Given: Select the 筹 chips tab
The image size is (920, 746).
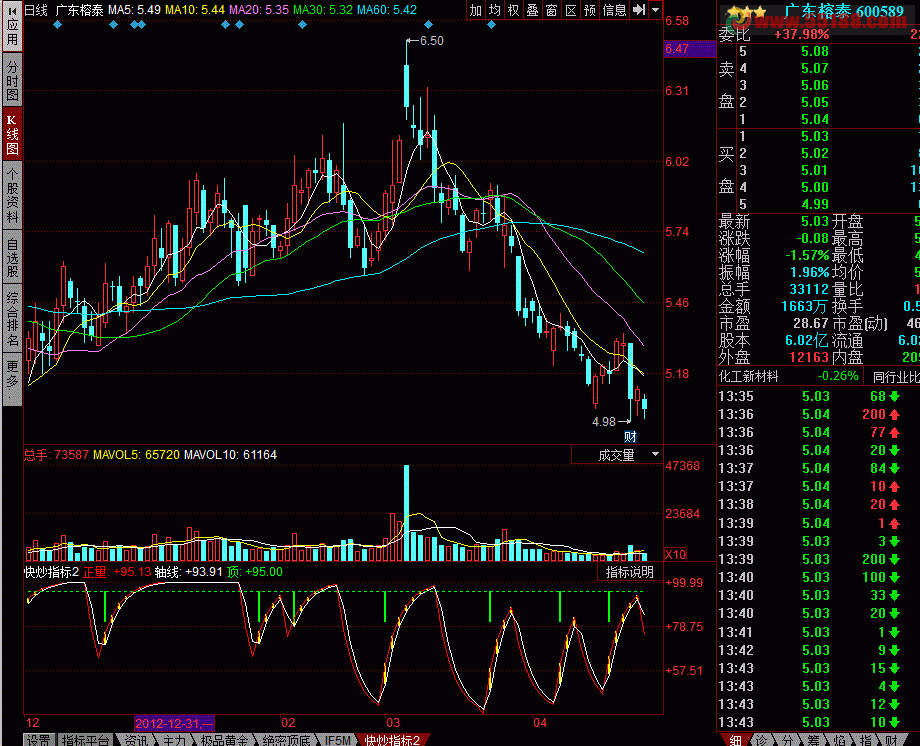Looking at the screenshot, I should [813, 740].
